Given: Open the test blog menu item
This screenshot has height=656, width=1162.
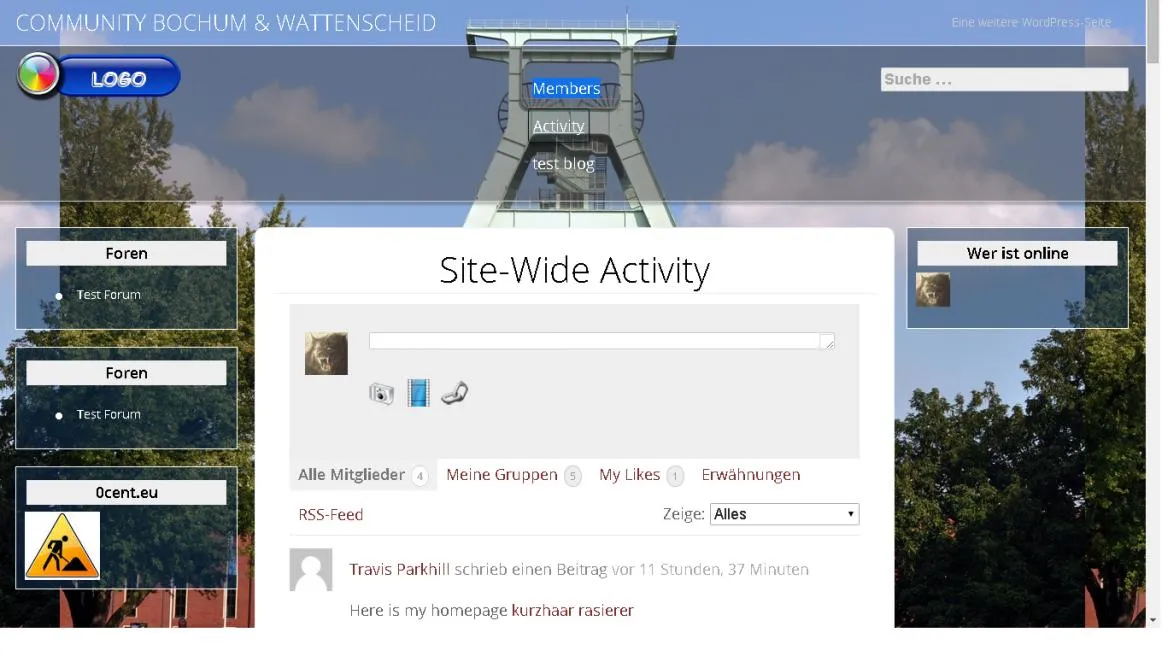Looking at the screenshot, I should tap(563, 164).
